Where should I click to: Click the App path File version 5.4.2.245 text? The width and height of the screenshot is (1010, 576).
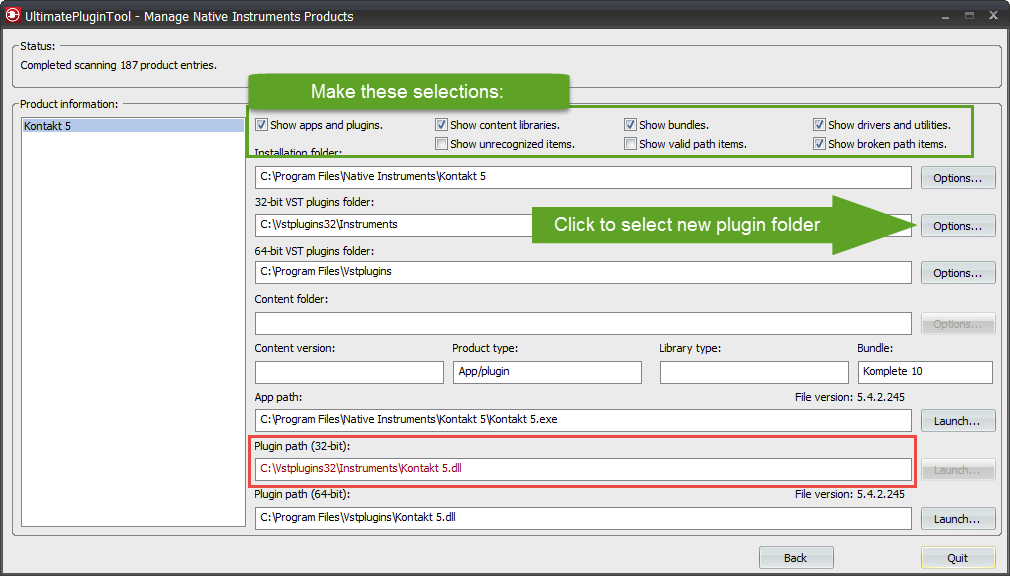[850, 398]
